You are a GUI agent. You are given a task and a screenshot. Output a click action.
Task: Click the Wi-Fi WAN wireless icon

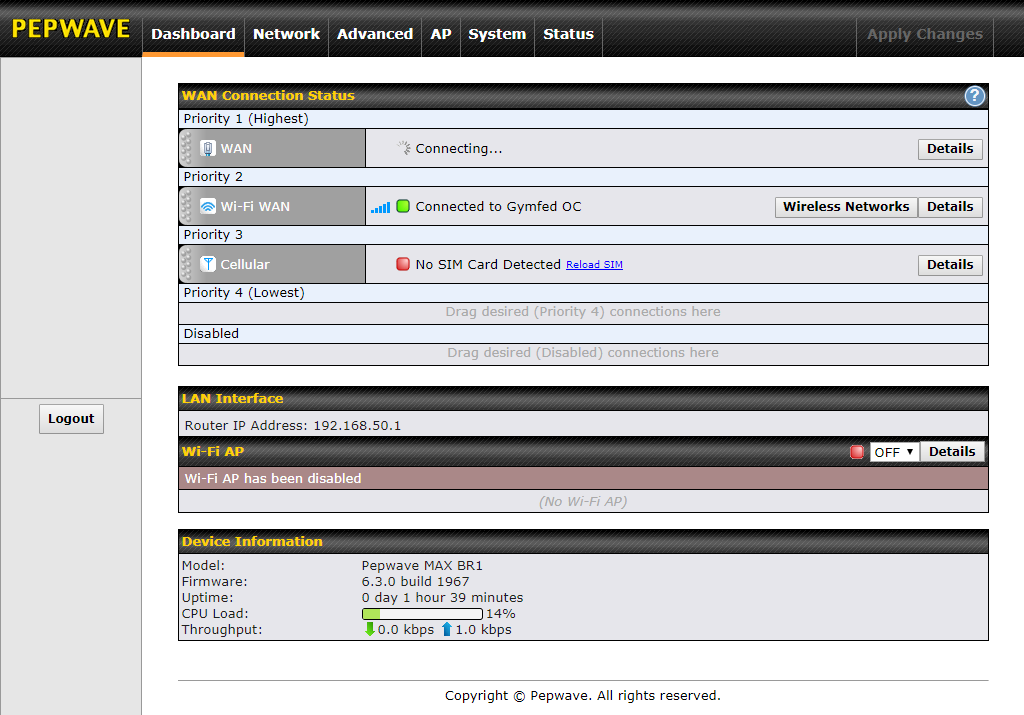pyautogui.click(x=206, y=206)
